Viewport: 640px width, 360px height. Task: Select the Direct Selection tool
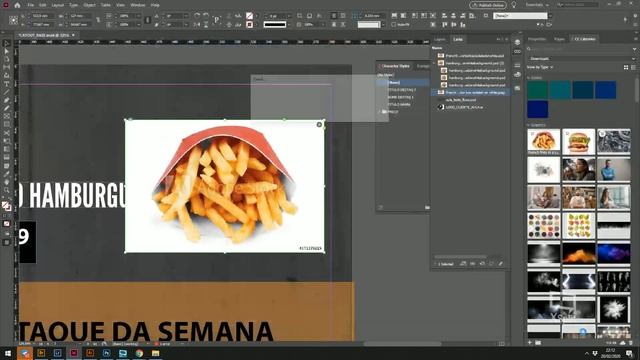[x=7, y=51]
